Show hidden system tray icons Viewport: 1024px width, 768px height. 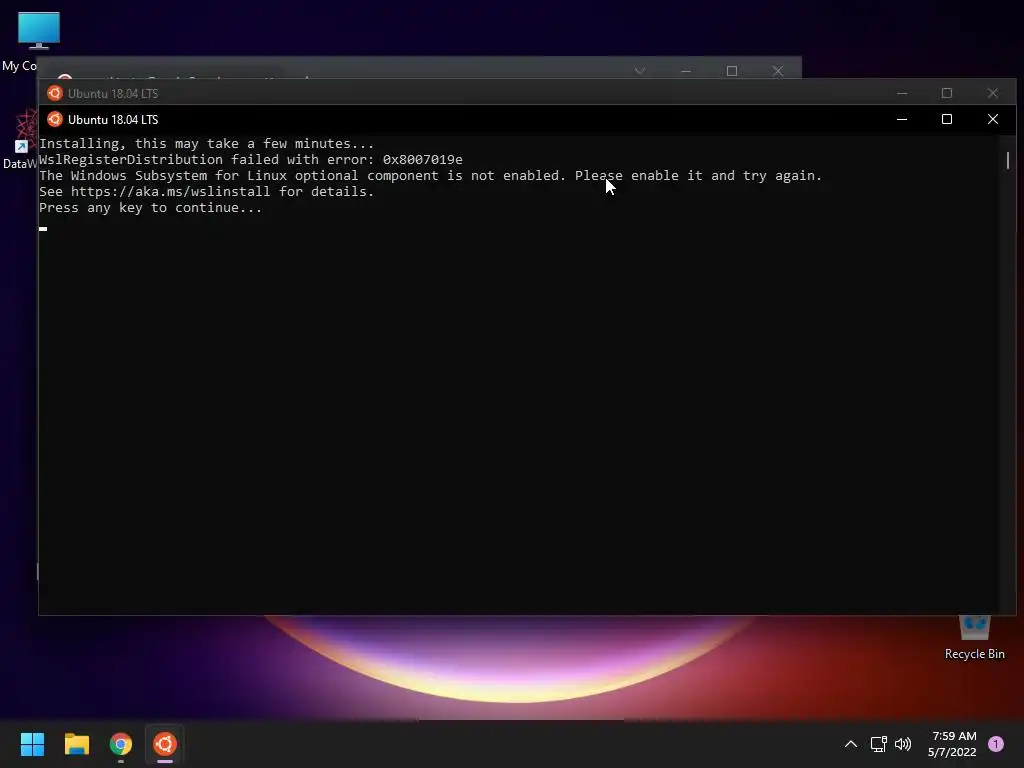coord(850,744)
